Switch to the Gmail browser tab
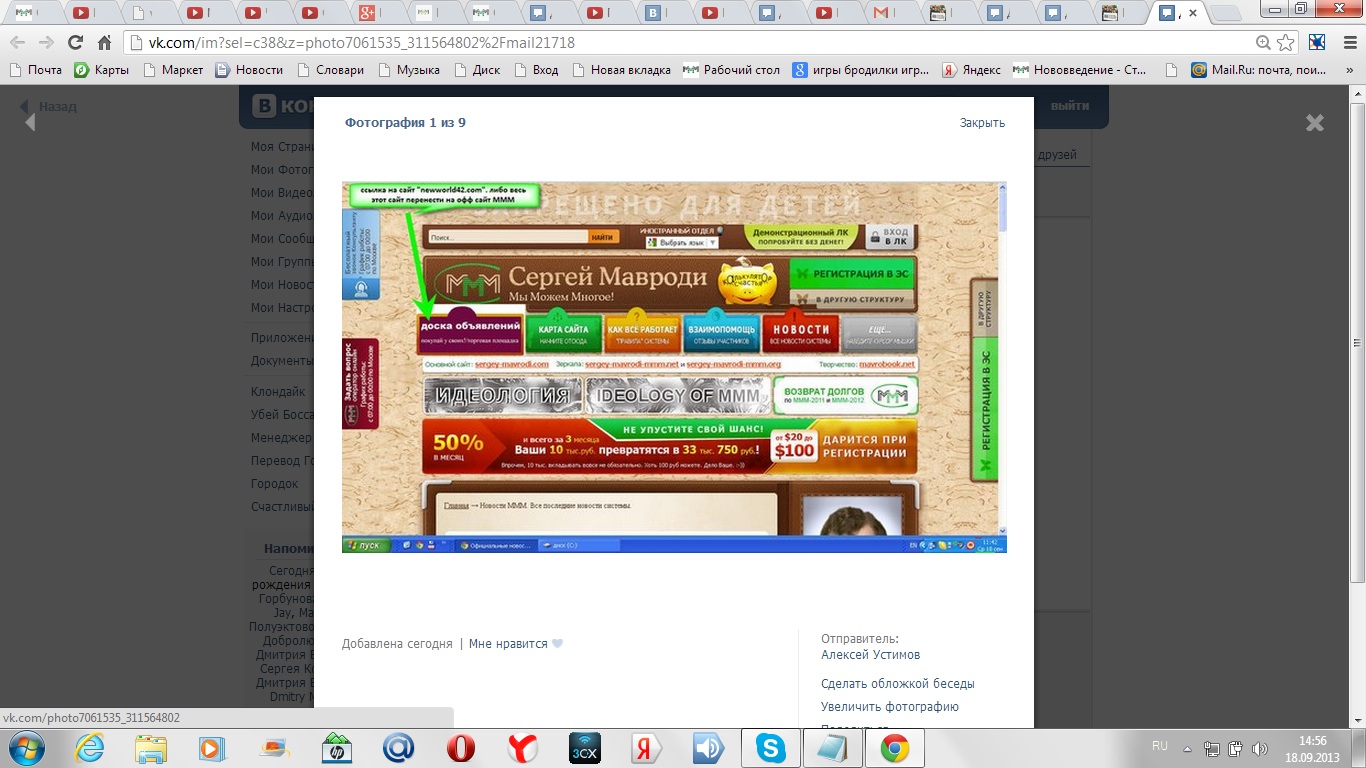1366x768 pixels. click(887, 13)
